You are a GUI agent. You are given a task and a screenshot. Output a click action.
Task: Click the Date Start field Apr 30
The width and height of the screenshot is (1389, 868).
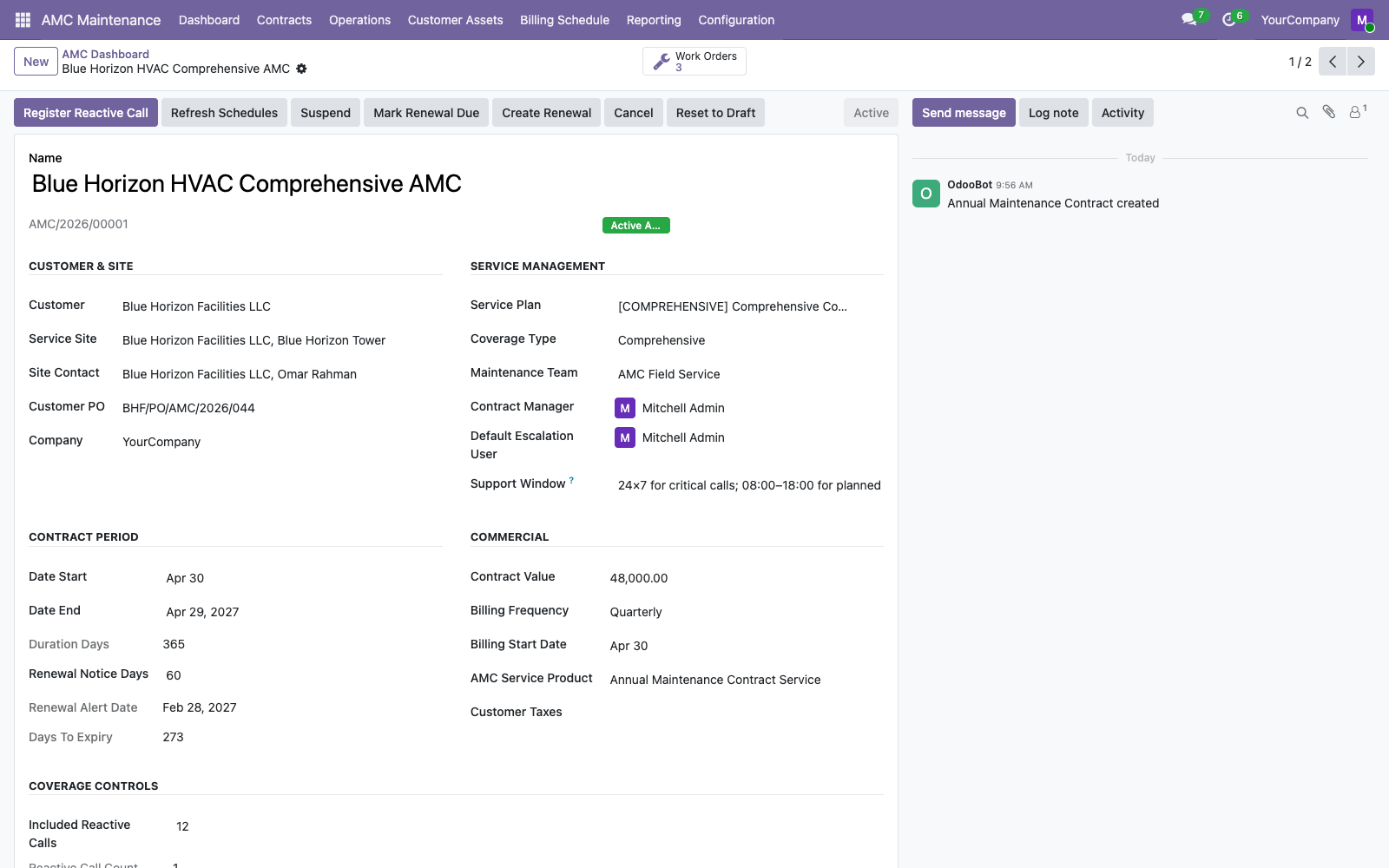[304, 578]
